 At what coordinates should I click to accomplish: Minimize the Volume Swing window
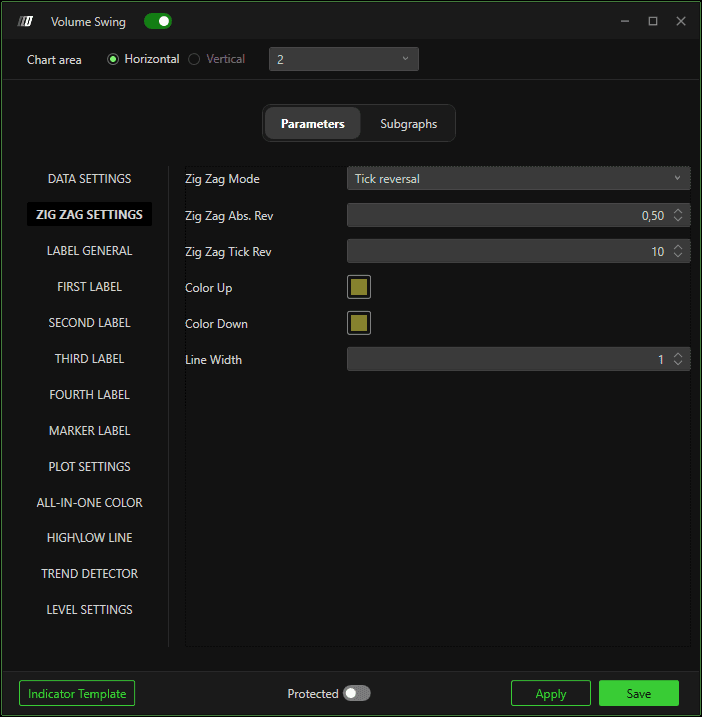[625, 21]
